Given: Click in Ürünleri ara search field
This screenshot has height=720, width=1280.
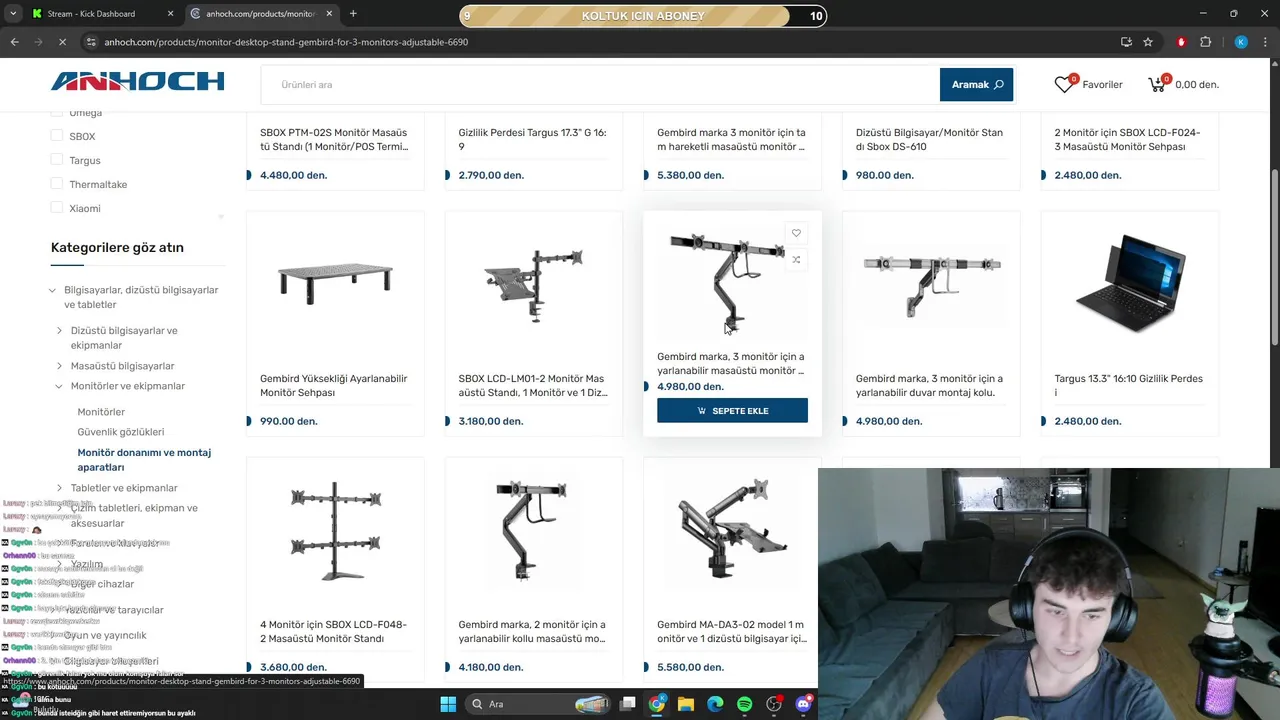Looking at the screenshot, I should point(600,85).
